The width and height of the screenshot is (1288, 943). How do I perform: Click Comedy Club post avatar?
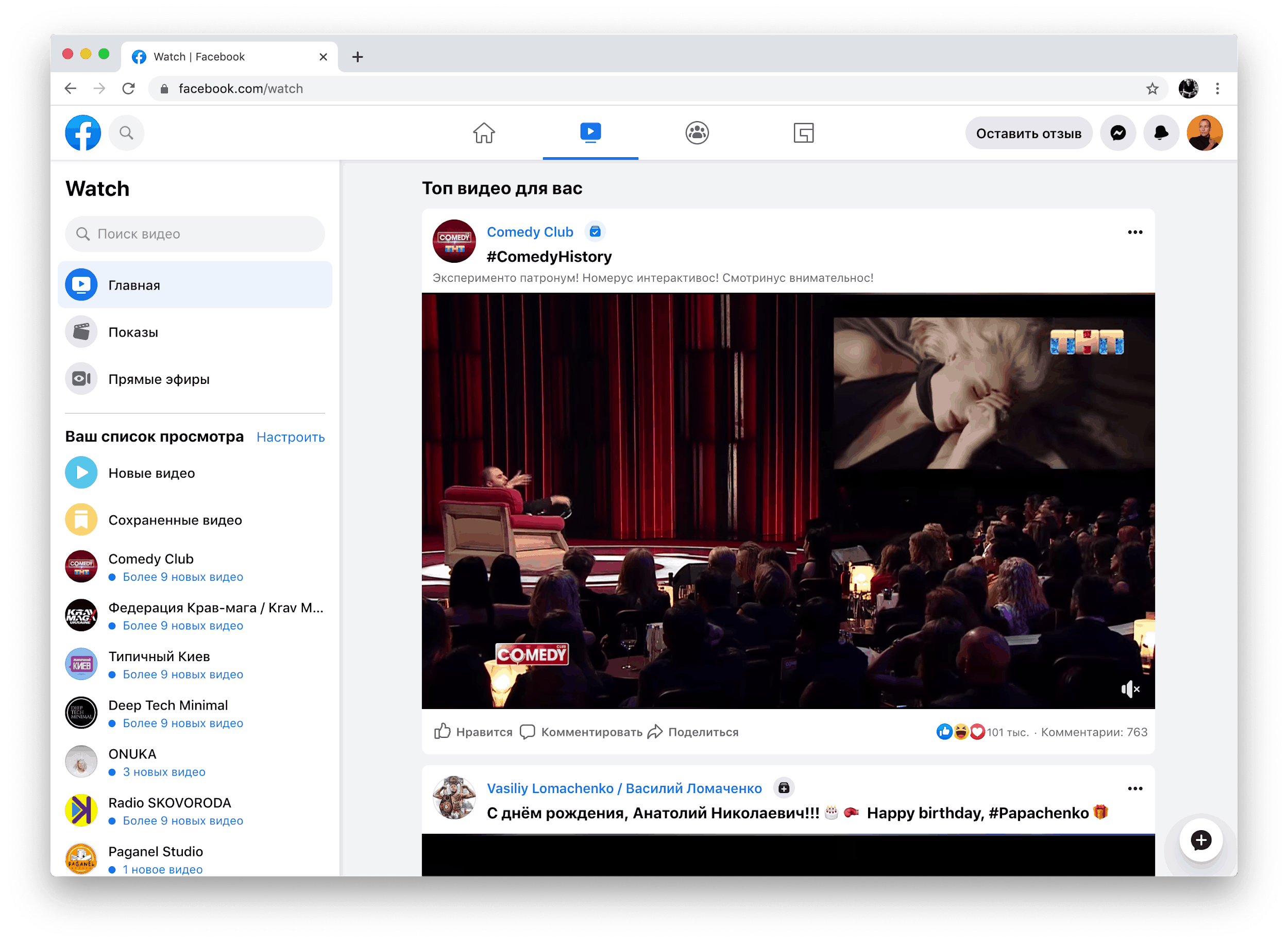coord(454,242)
